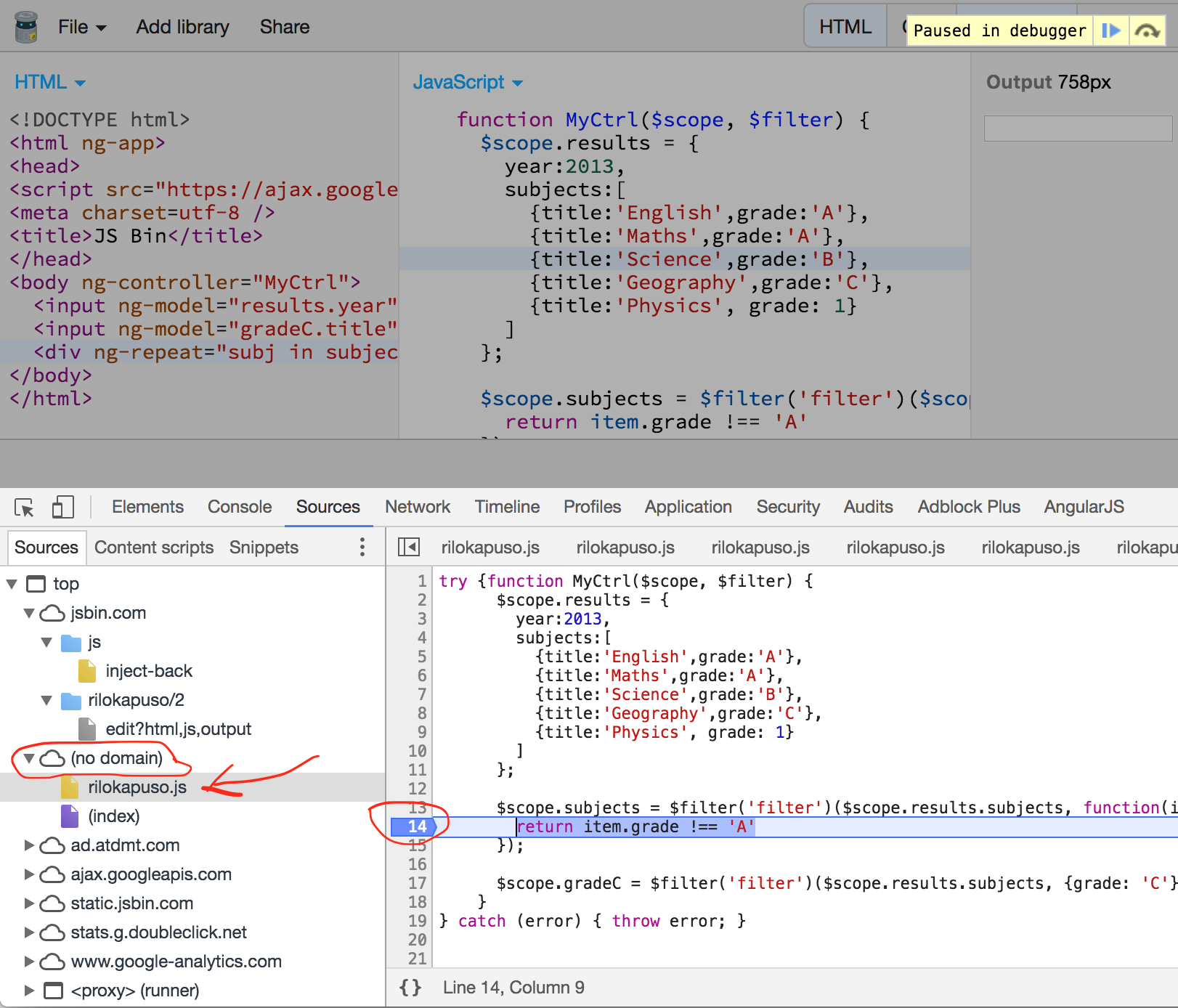Image resolution: width=1178 pixels, height=1008 pixels.
Task: Click the div ng-repeat line in HTML editor
Action: [x=200, y=352]
